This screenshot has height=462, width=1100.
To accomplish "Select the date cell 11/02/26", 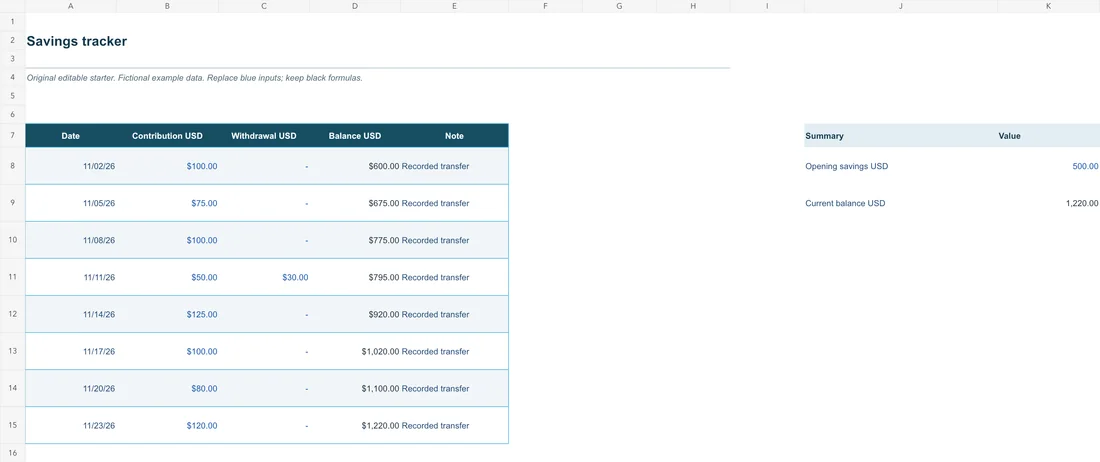I will [71, 166].
